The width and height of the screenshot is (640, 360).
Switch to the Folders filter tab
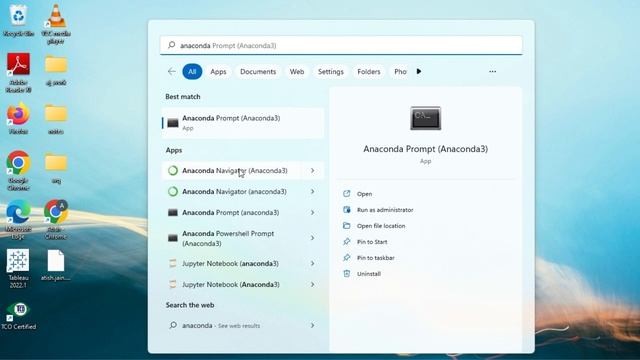[x=369, y=71]
